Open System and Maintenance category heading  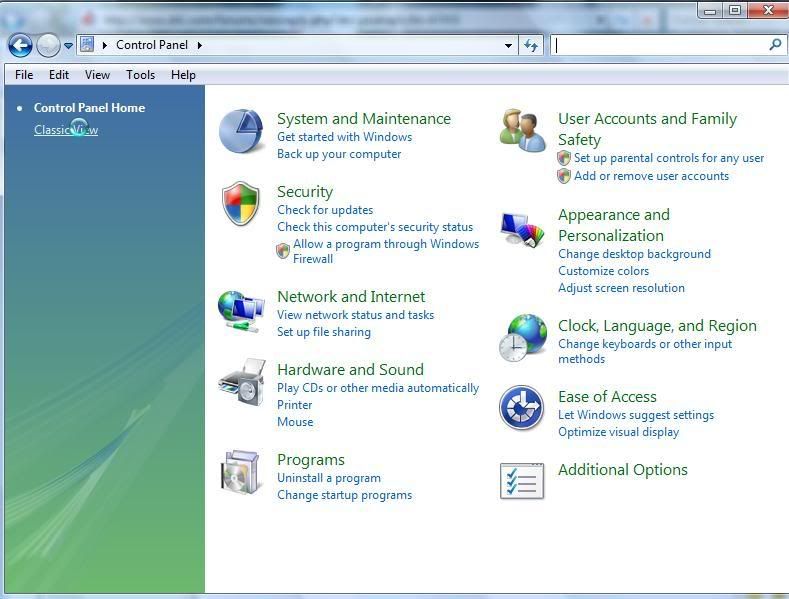364,119
